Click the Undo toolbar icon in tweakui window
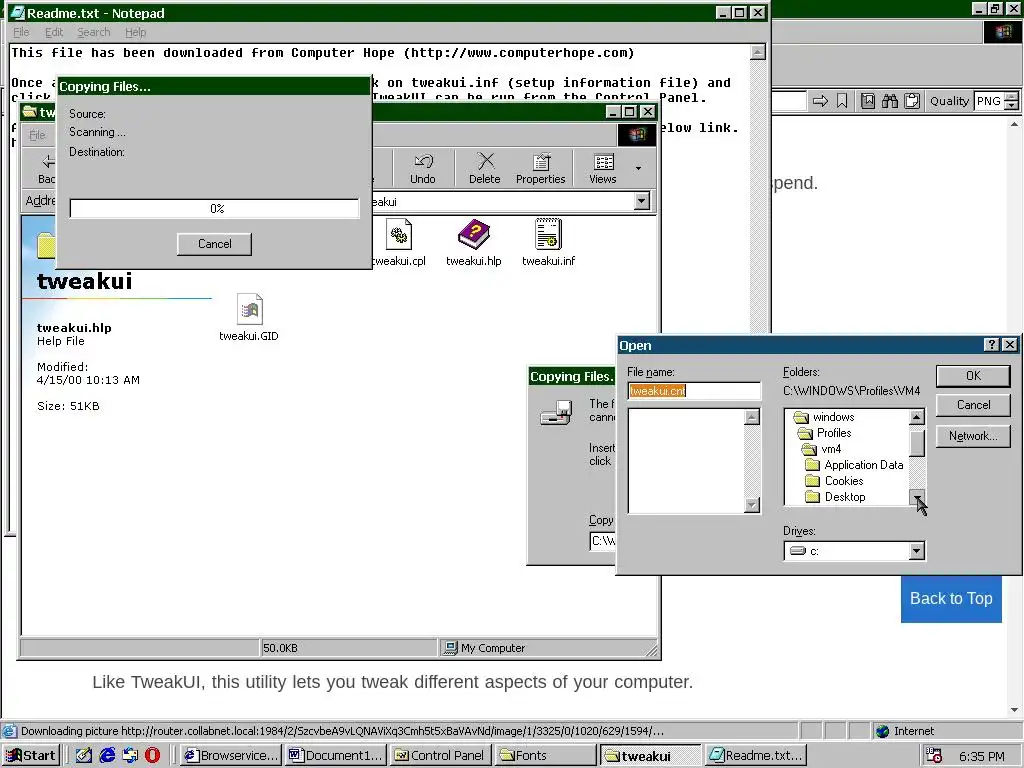Screen dimensions: 1024x768 423,168
